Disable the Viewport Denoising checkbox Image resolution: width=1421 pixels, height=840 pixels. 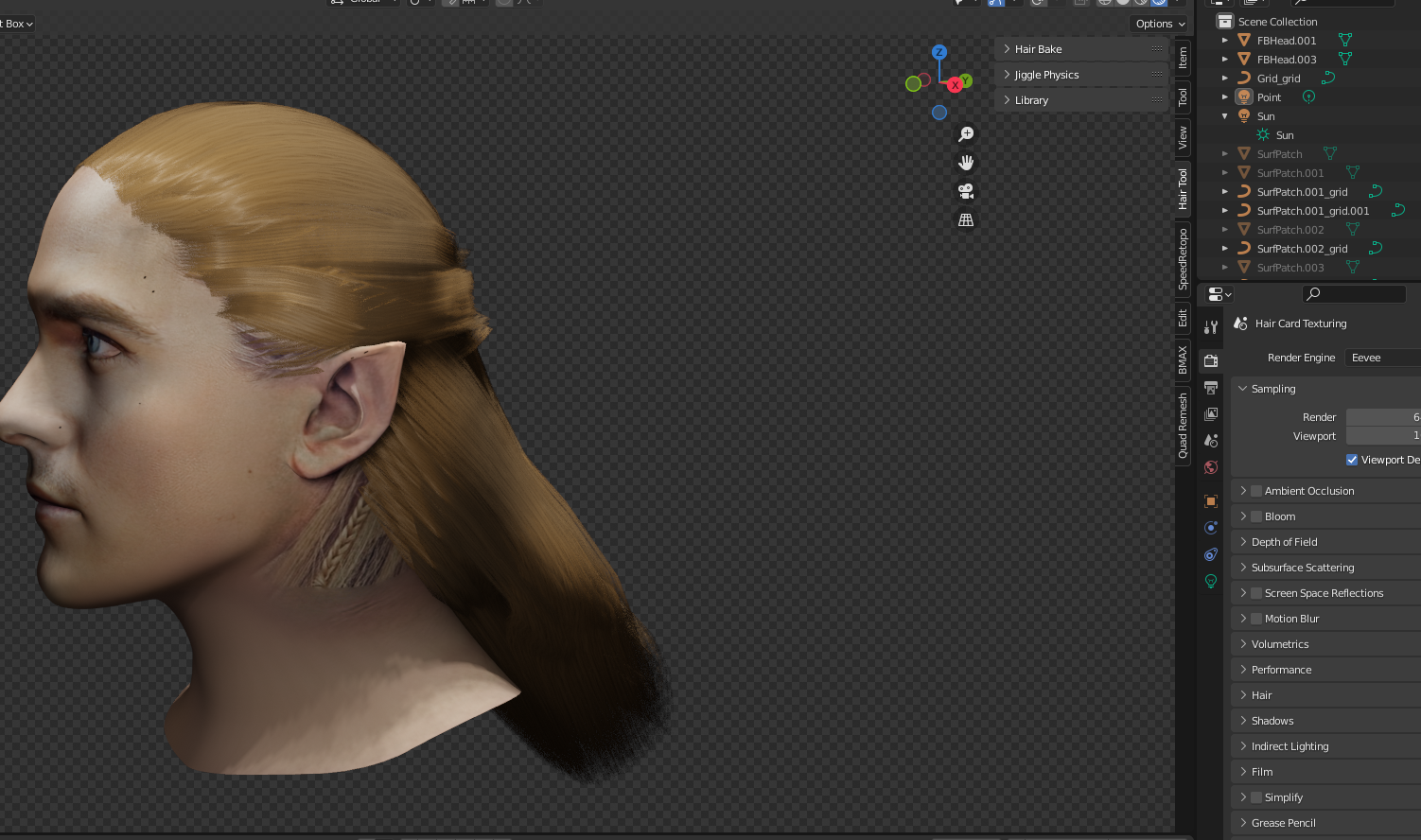[1352, 460]
